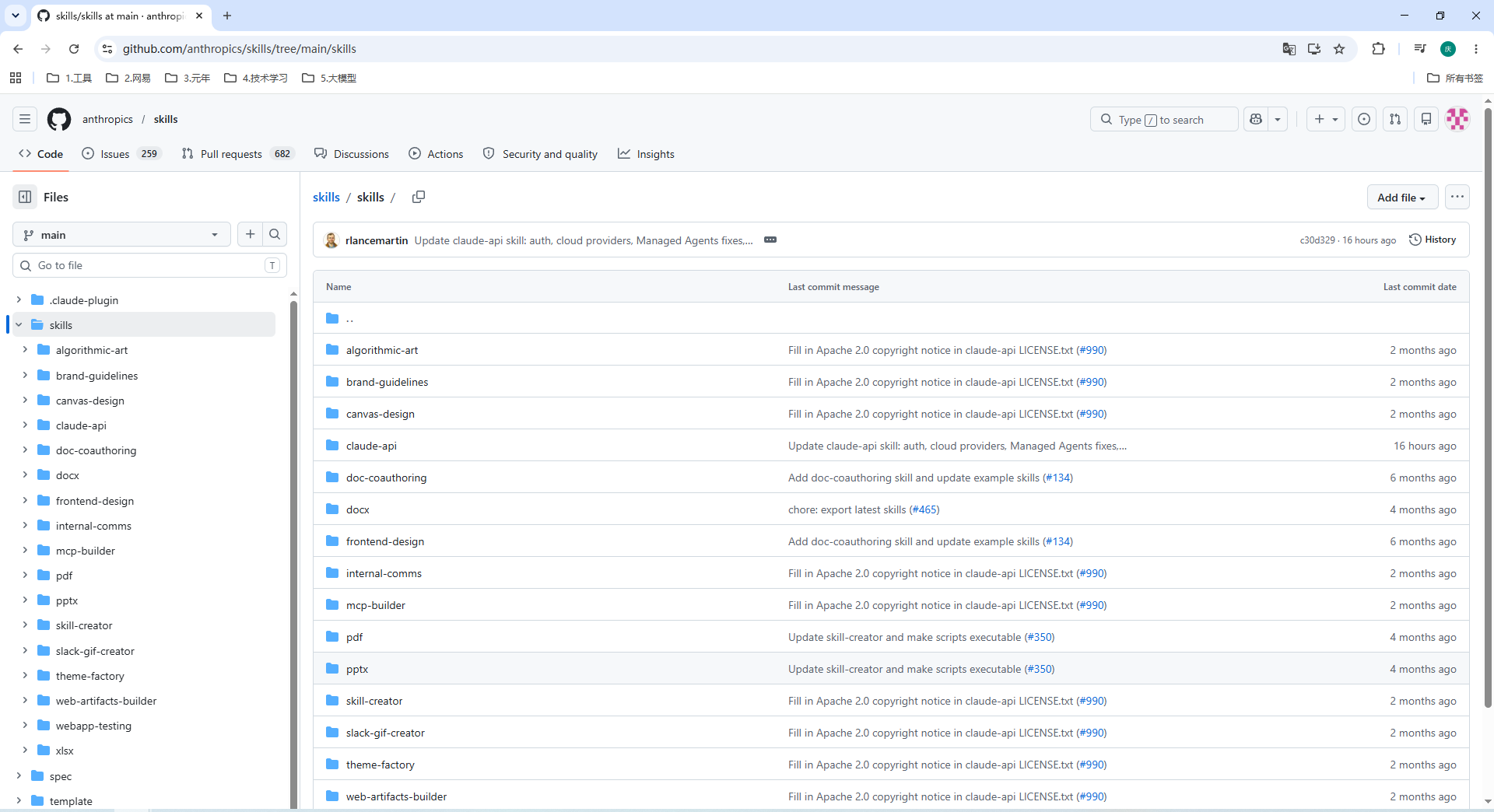The width and height of the screenshot is (1494, 812).
Task: Open a new browser tab
Action: pos(227,16)
